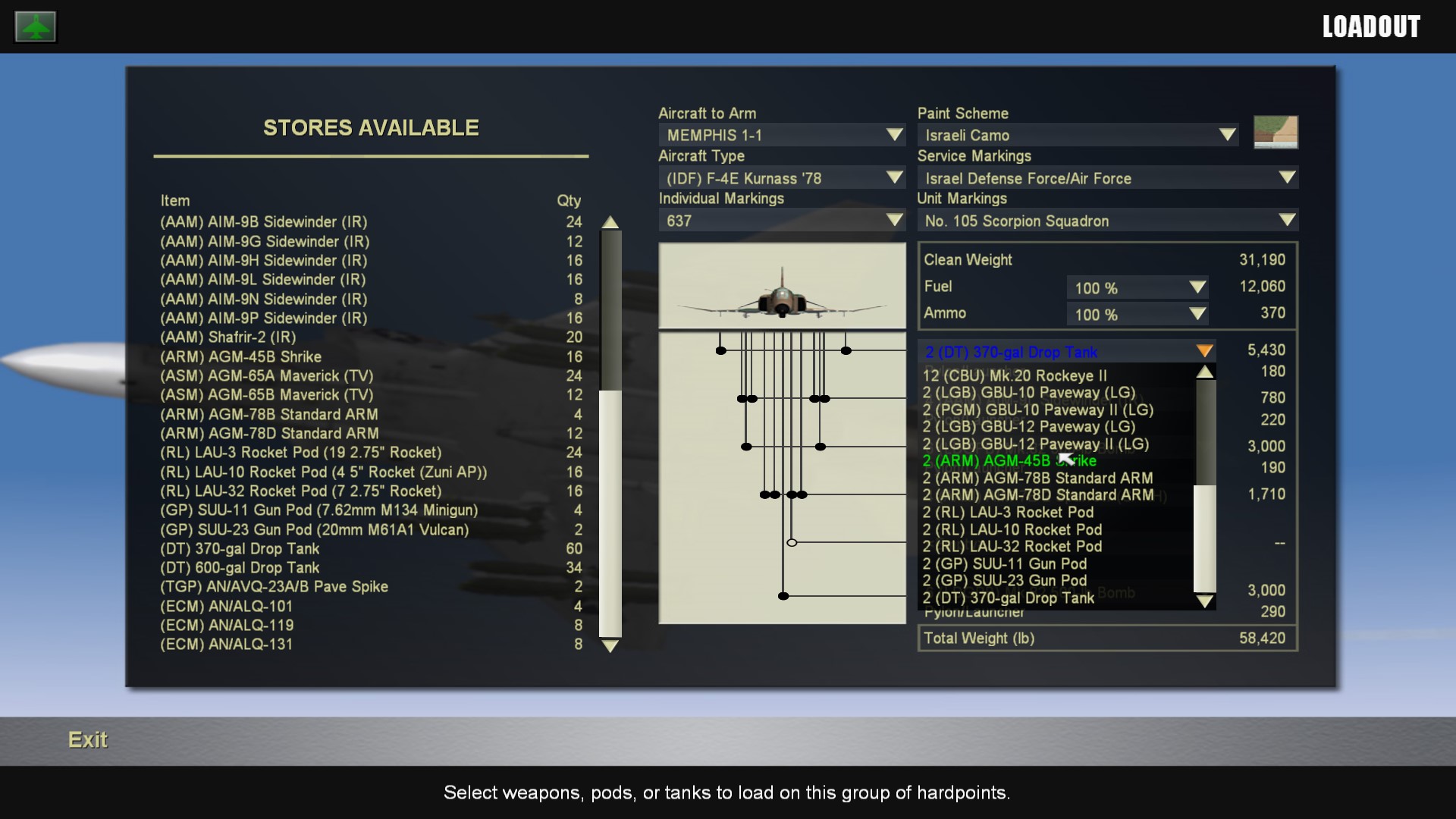Click (ECM) AN/ALQ-101 stores row
Screen dimensions: 1456x819
[x=371, y=607]
